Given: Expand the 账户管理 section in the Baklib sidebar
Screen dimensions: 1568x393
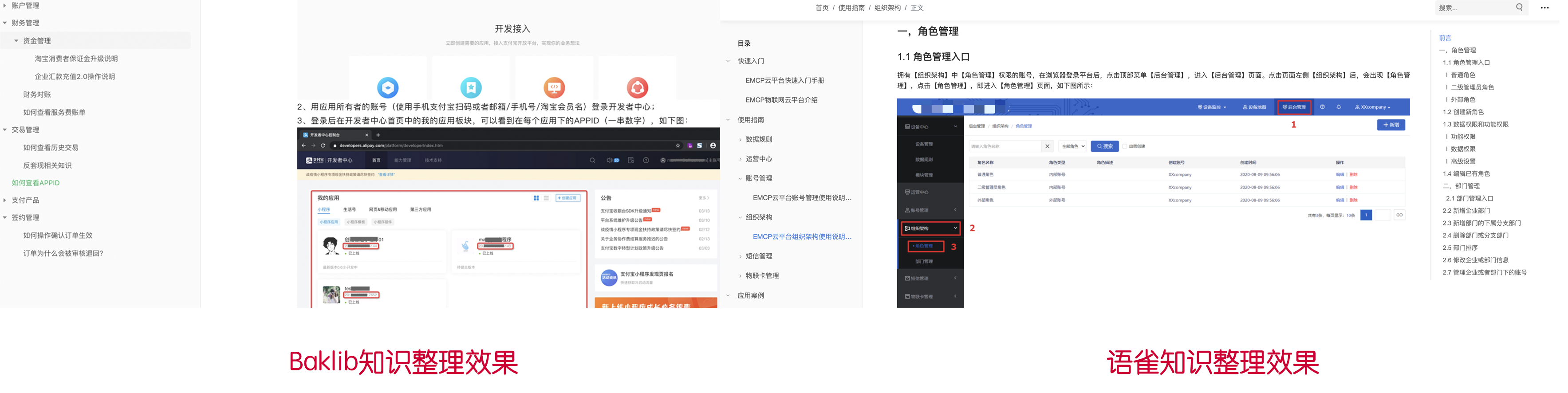Looking at the screenshot, I should coord(5,5).
